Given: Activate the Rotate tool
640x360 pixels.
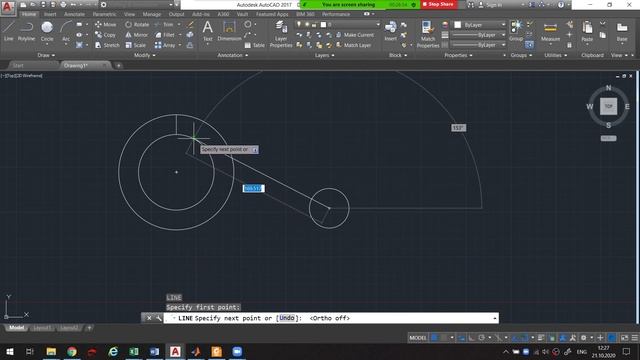Looking at the screenshot, I should tap(137, 24).
